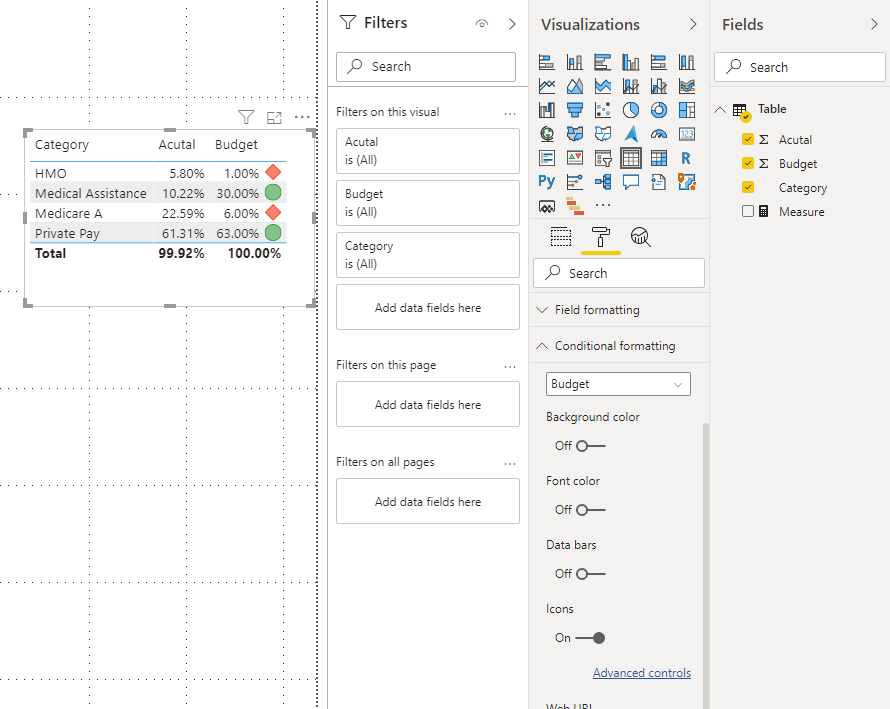Select the Area chart visualization
Viewport: 890px width, 709px height.
tap(574, 86)
